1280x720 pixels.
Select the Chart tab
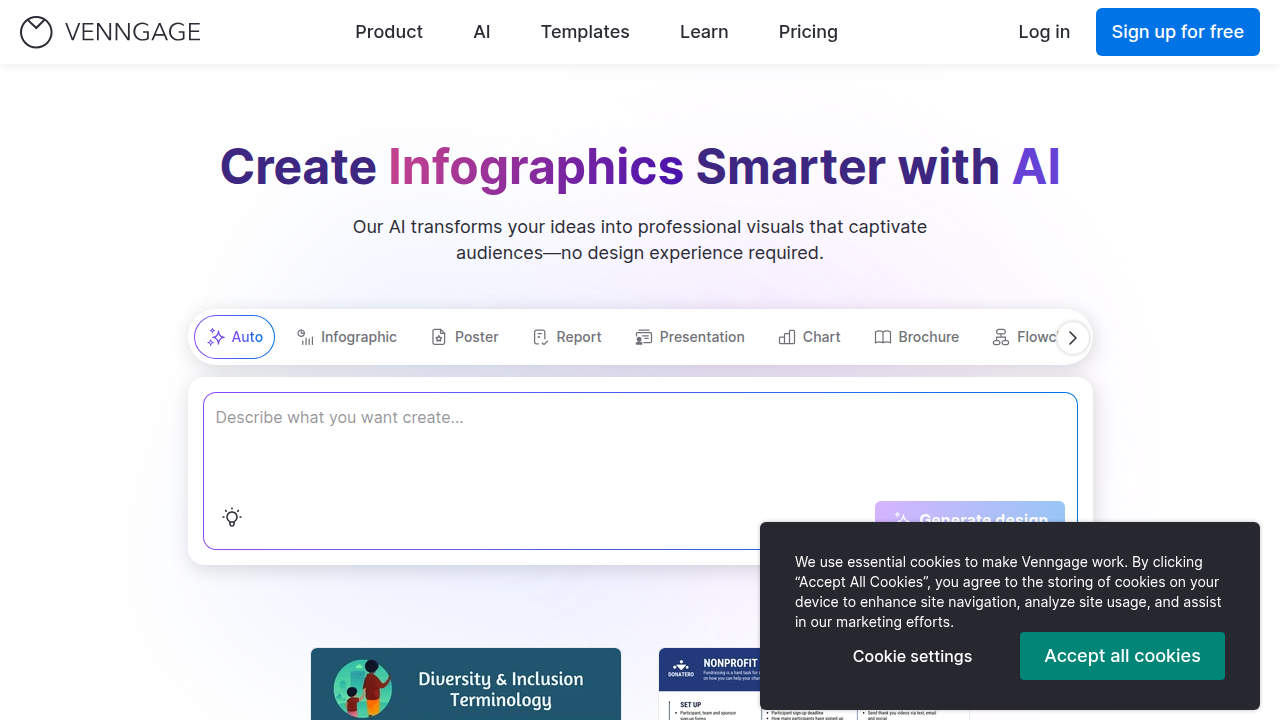[x=810, y=337]
